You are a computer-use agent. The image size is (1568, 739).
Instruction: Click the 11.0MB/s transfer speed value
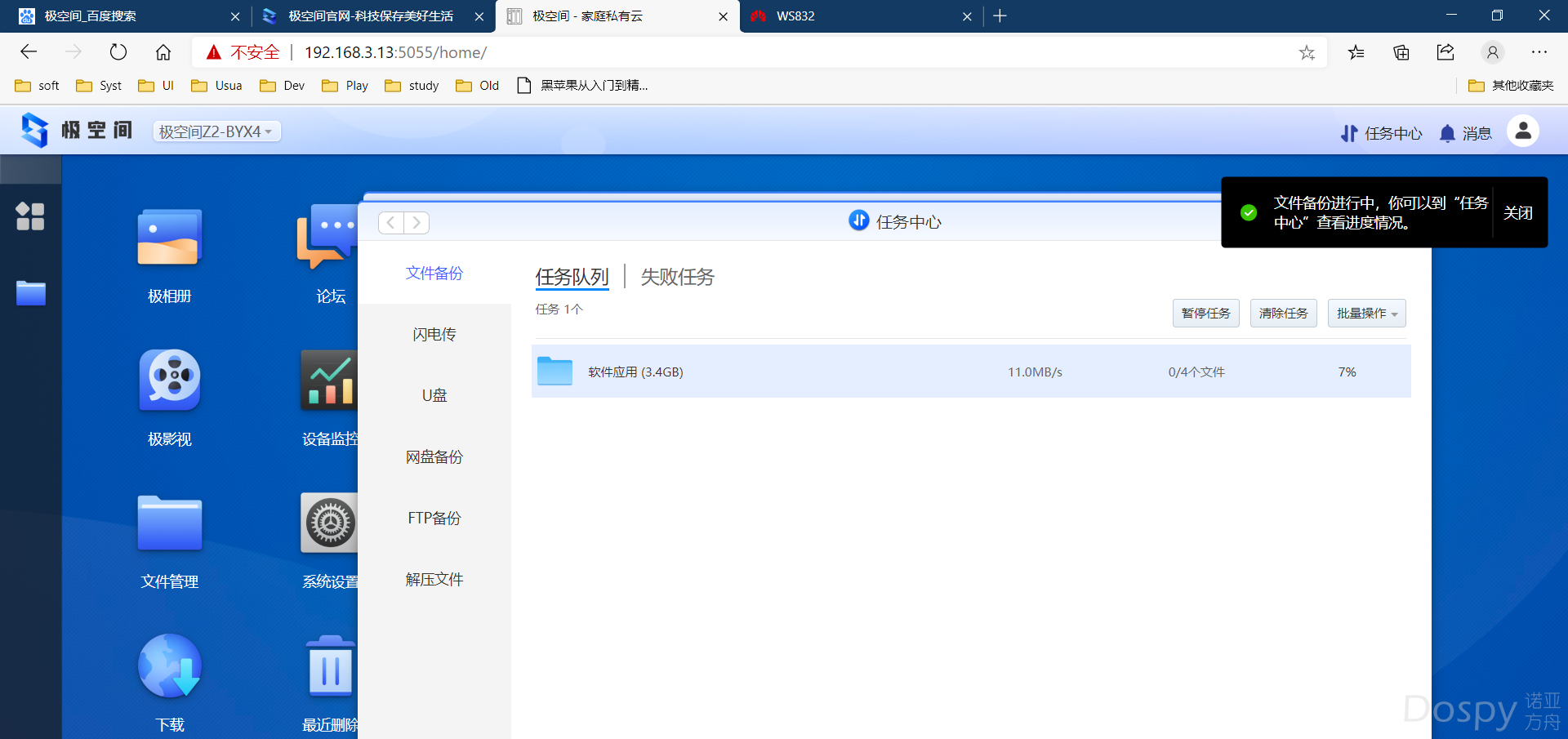click(1035, 372)
